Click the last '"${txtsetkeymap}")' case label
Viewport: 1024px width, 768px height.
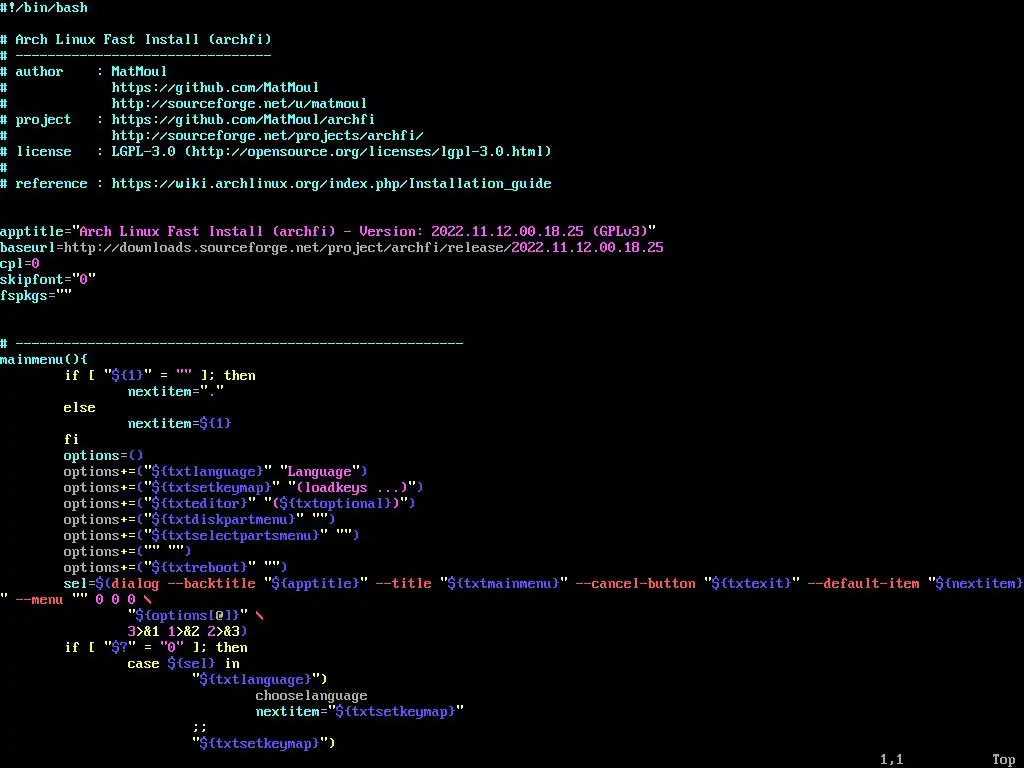(x=263, y=744)
